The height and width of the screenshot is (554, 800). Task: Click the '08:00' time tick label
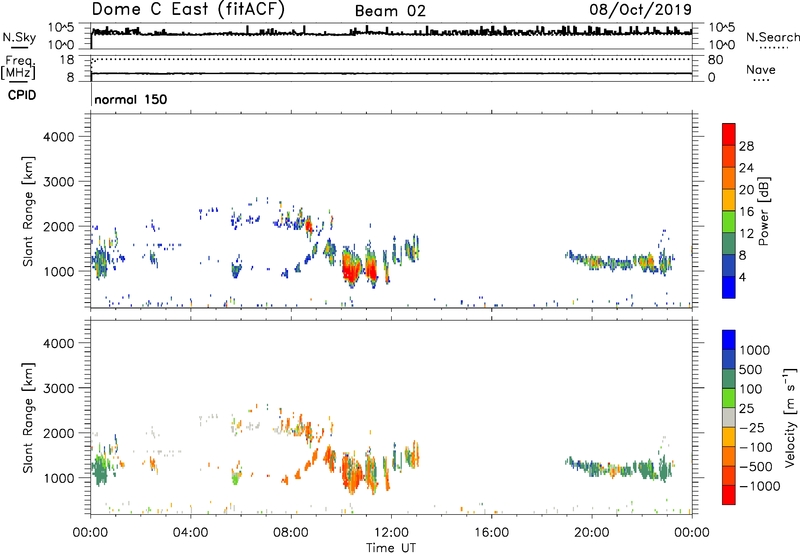coord(291,533)
